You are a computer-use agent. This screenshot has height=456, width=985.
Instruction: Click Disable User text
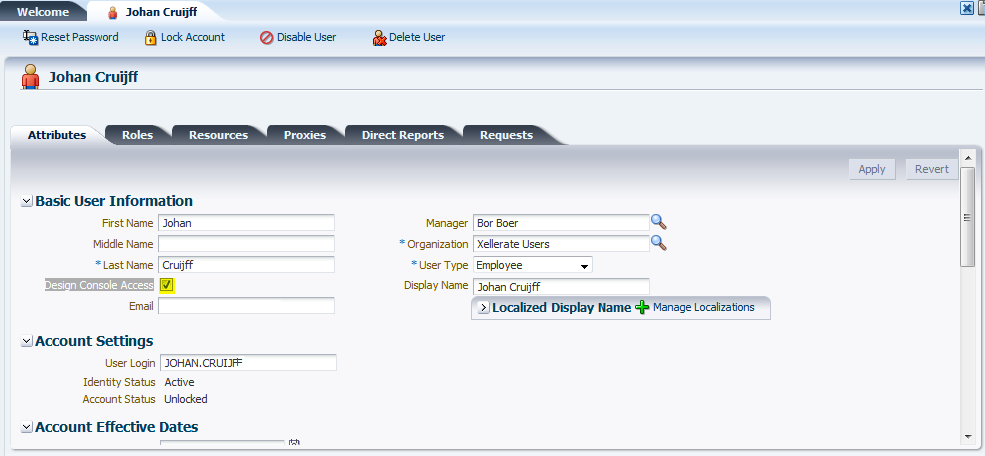point(307,37)
